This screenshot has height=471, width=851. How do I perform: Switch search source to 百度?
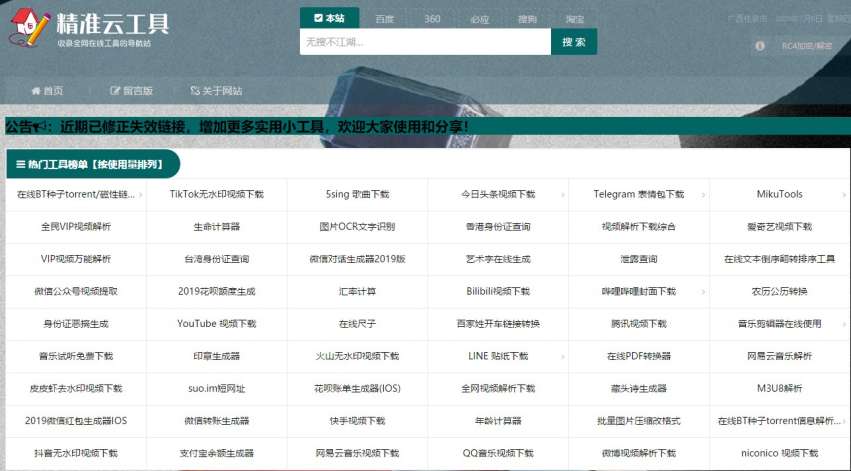coord(384,19)
